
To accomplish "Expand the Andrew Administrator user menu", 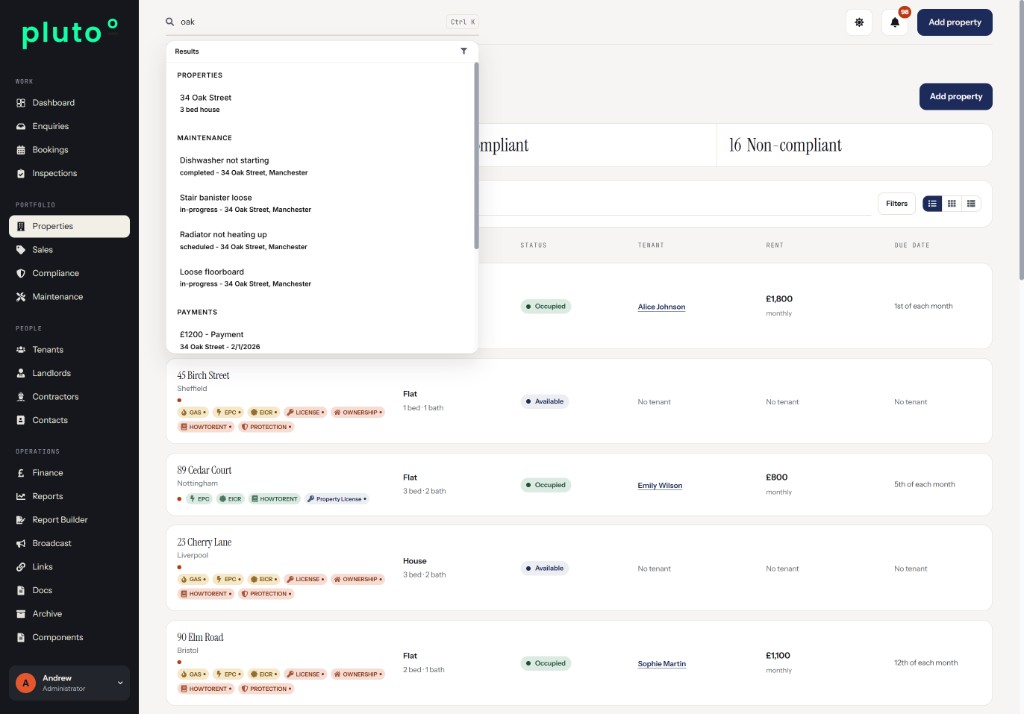I will 69,683.
